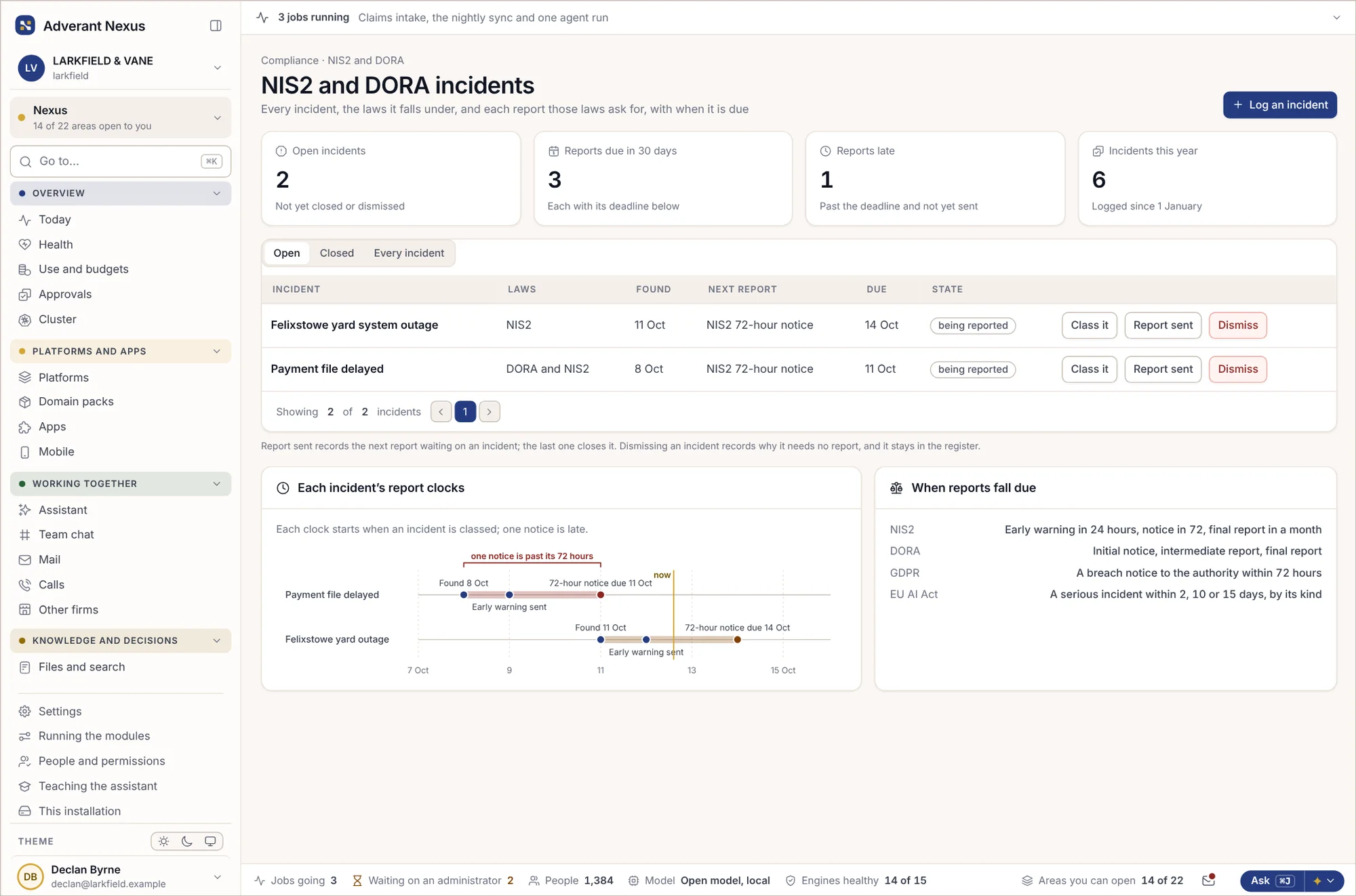Open Files and search
Screen dimensions: 1356x896
click(121, 667)
